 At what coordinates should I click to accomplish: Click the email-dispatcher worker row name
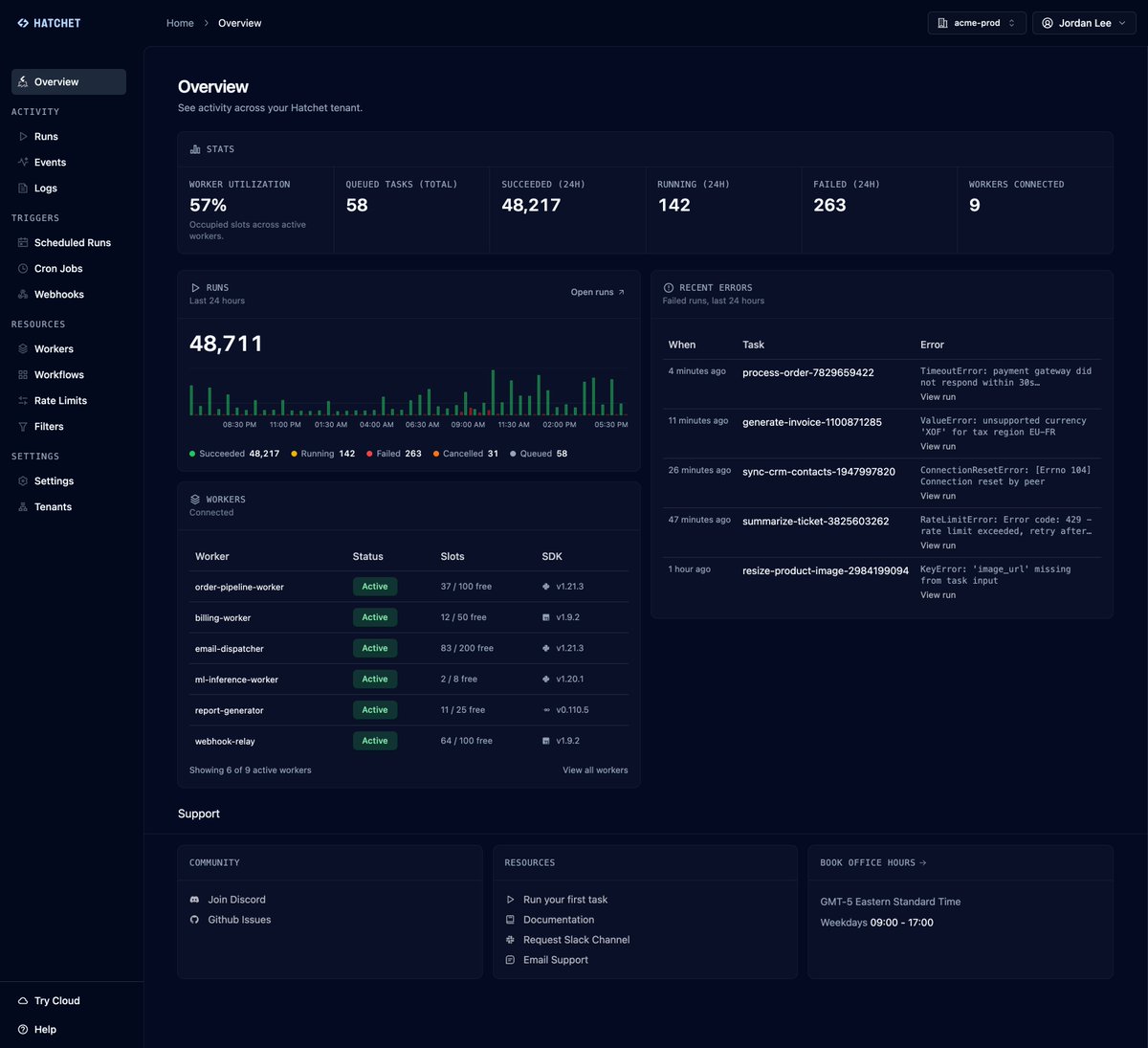coord(230,649)
